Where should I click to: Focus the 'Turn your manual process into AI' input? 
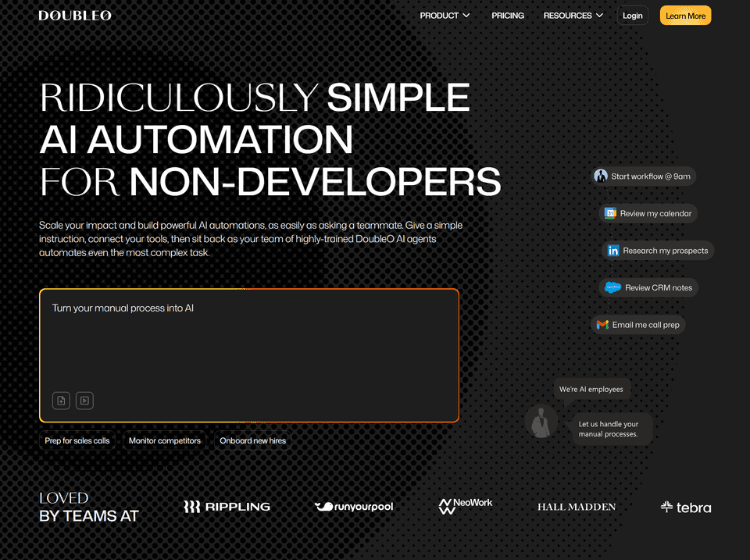pos(249,355)
